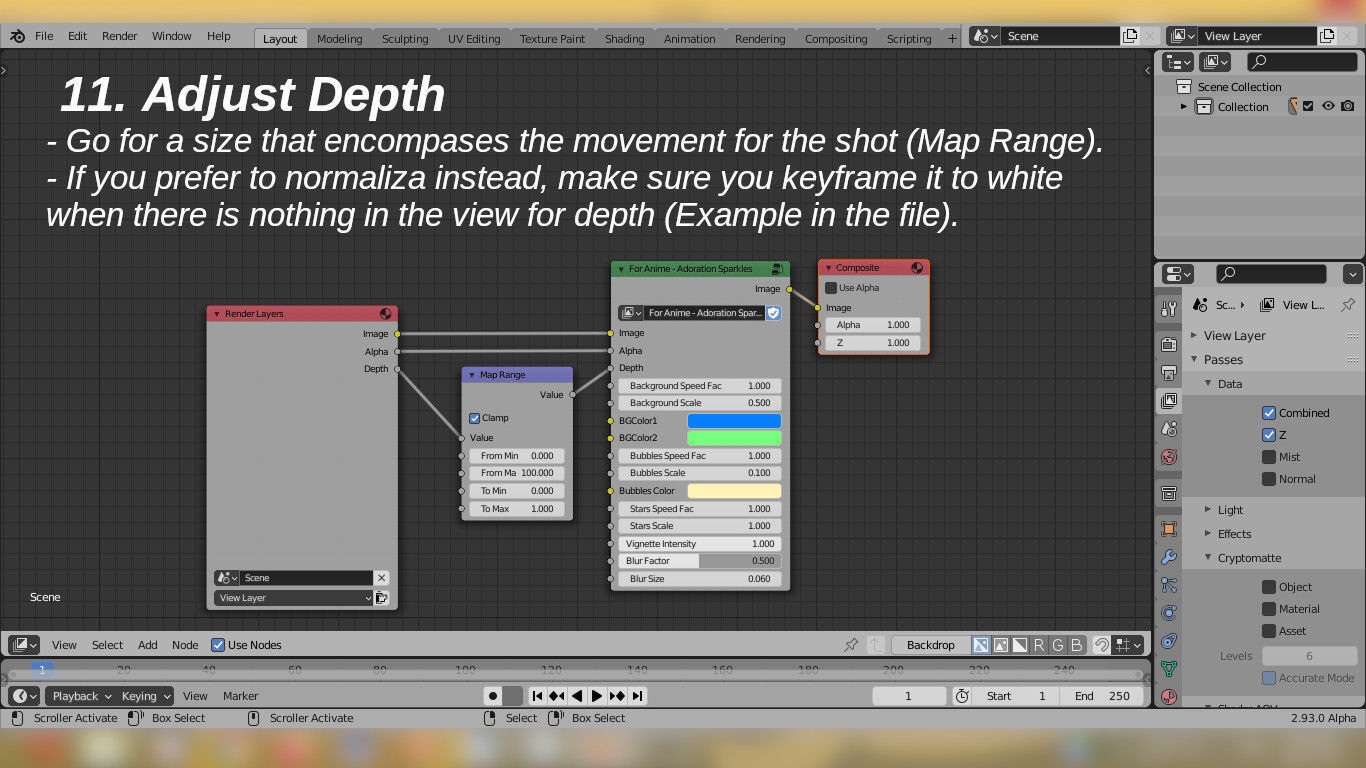Viewport: 1366px width, 768px height.
Task: Click the End frame field
Action: 1103,696
